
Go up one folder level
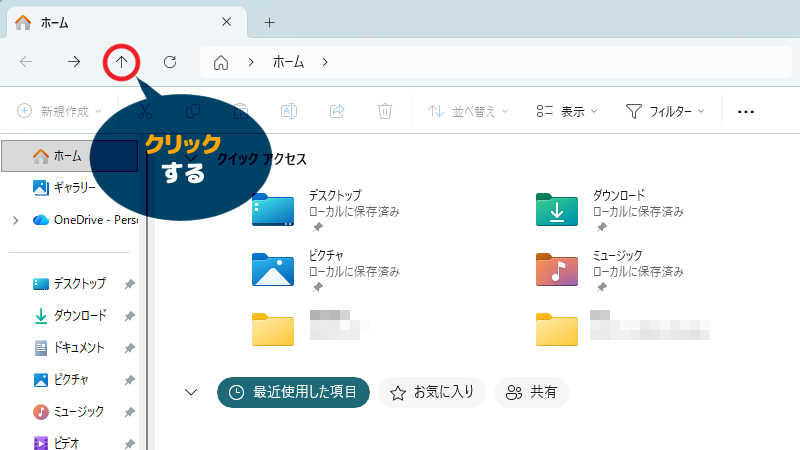click(121, 62)
